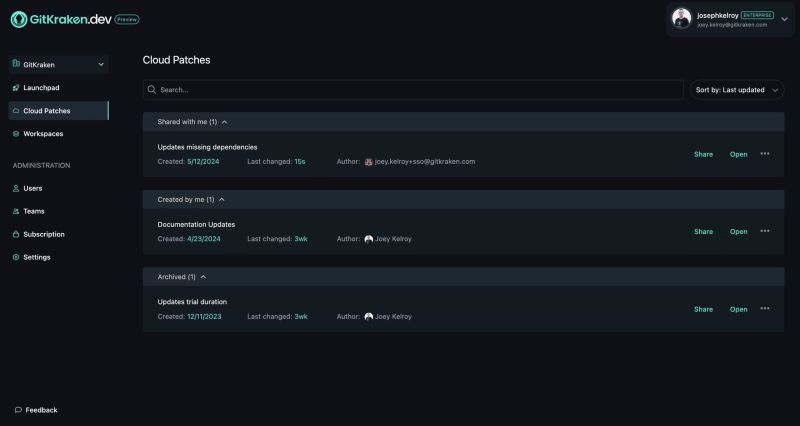Click the Launchpad rocket icon
Viewport: 800px width, 426px height.
tap(16, 88)
